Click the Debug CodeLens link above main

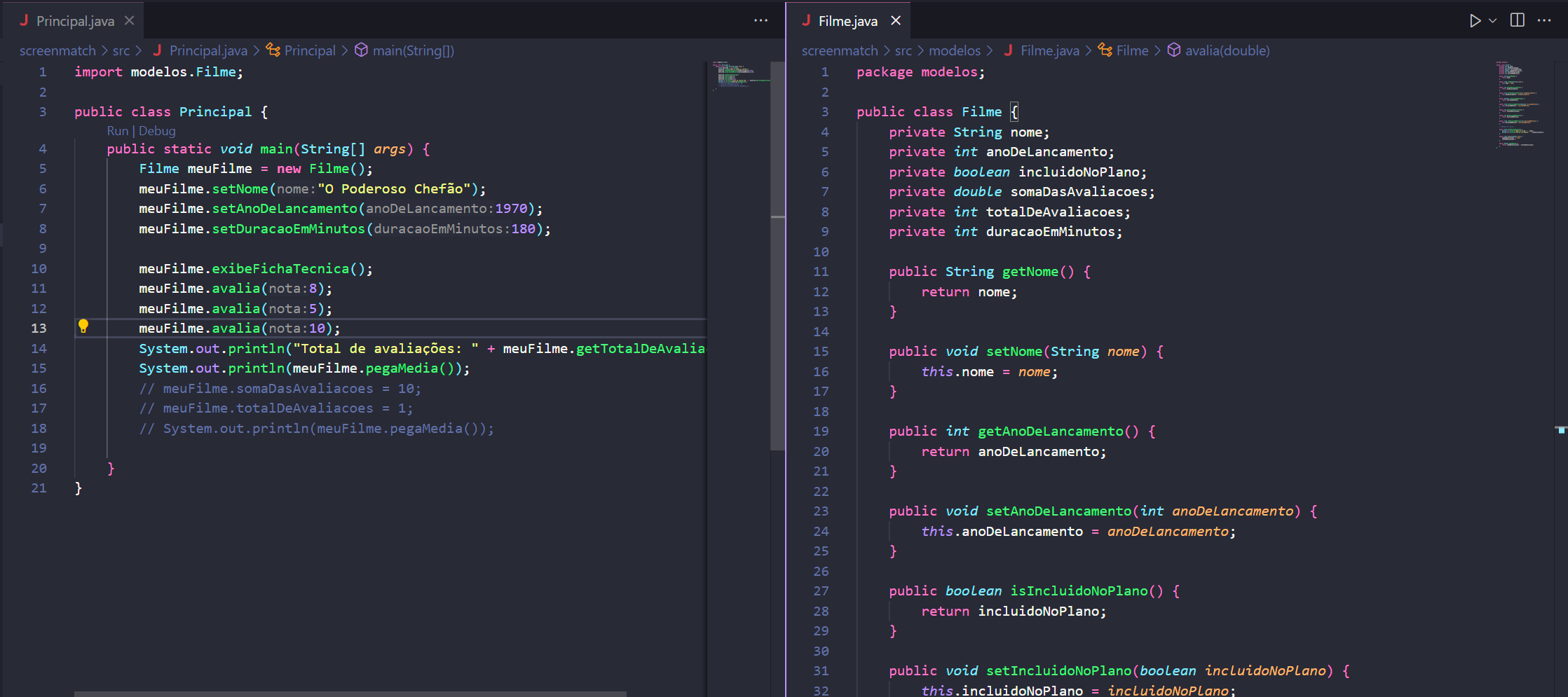(x=157, y=131)
